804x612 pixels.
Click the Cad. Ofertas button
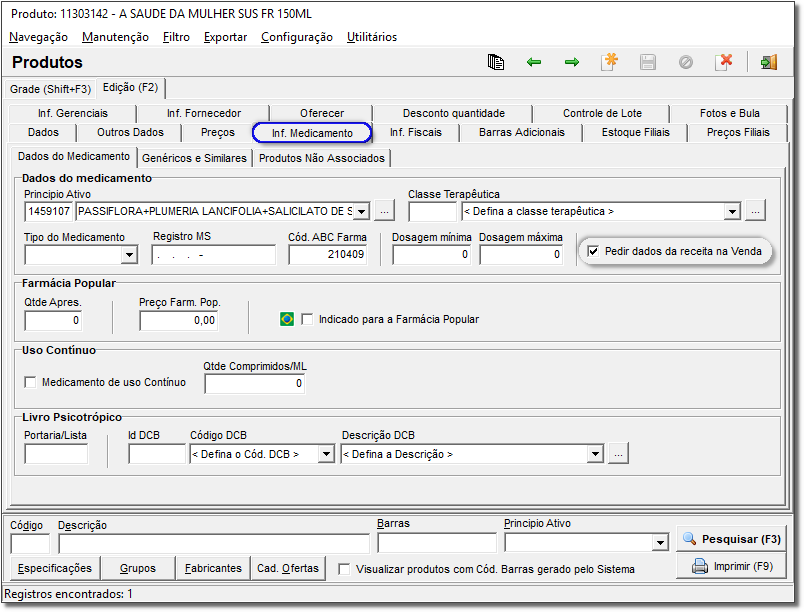tap(288, 568)
